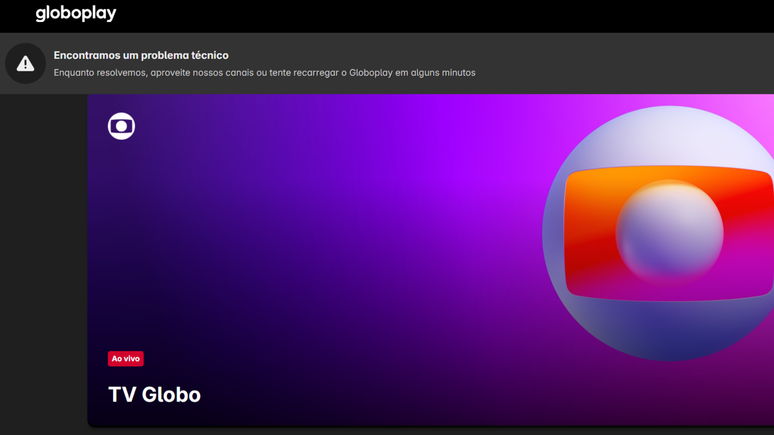Click the small white Globo logo icon

[x=121, y=126]
